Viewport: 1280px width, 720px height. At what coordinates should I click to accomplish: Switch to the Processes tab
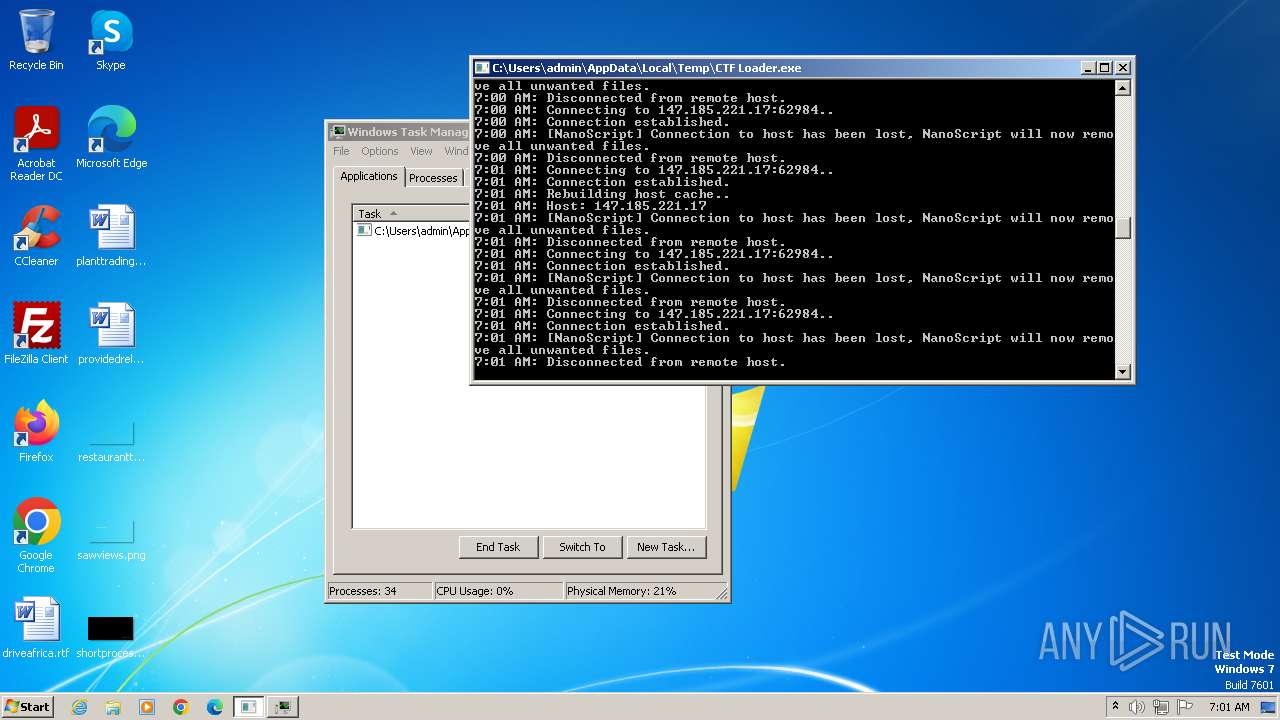(x=433, y=178)
